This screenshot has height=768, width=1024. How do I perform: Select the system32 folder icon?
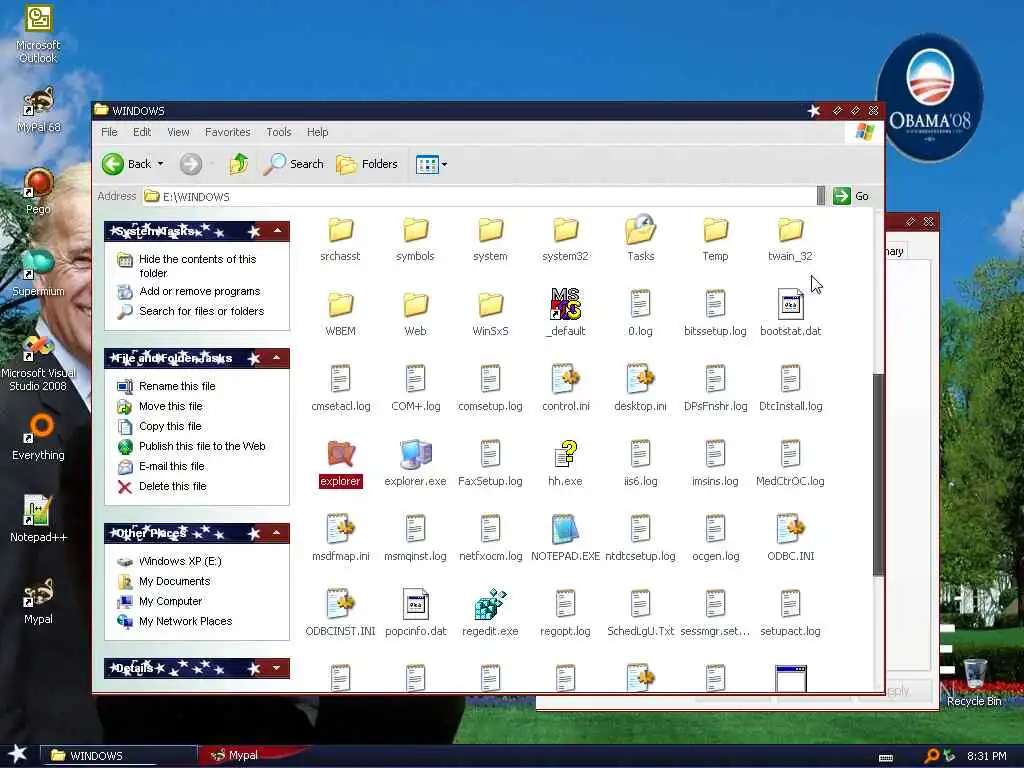tap(566, 231)
